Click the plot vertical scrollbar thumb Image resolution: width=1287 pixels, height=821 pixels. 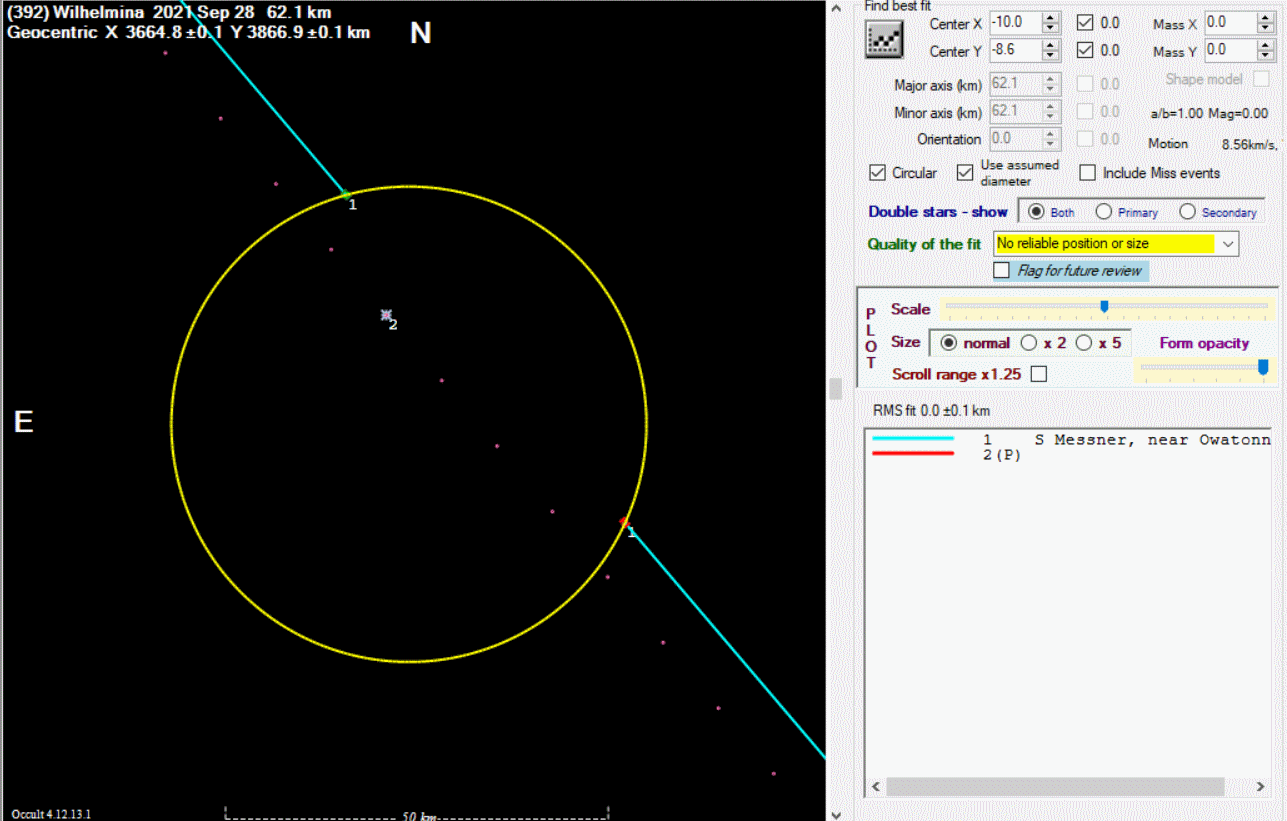pyautogui.click(x=836, y=388)
